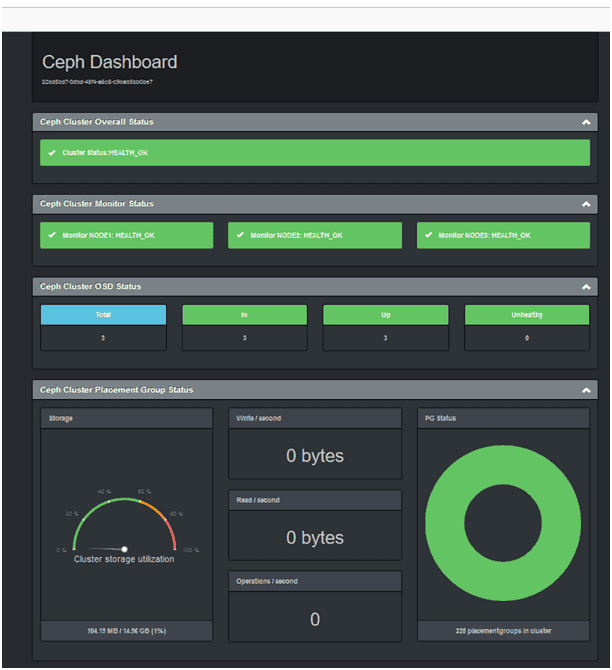The width and height of the screenshot is (612, 670).
Task: Select the green In OSD header
Action: pyautogui.click(x=244, y=315)
